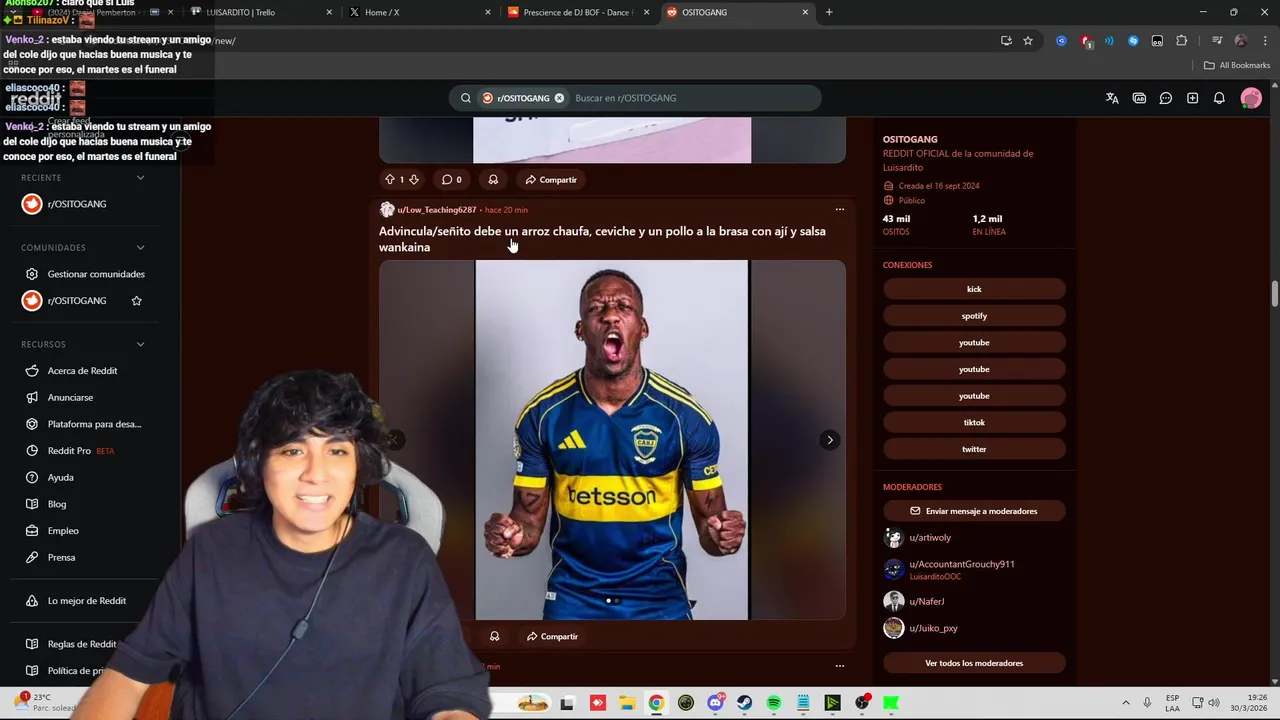Image resolution: width=1280 pixels, height=720 pixels.
Task: Click the page vertical scrollbar thumb
Action: (1274, 295)
